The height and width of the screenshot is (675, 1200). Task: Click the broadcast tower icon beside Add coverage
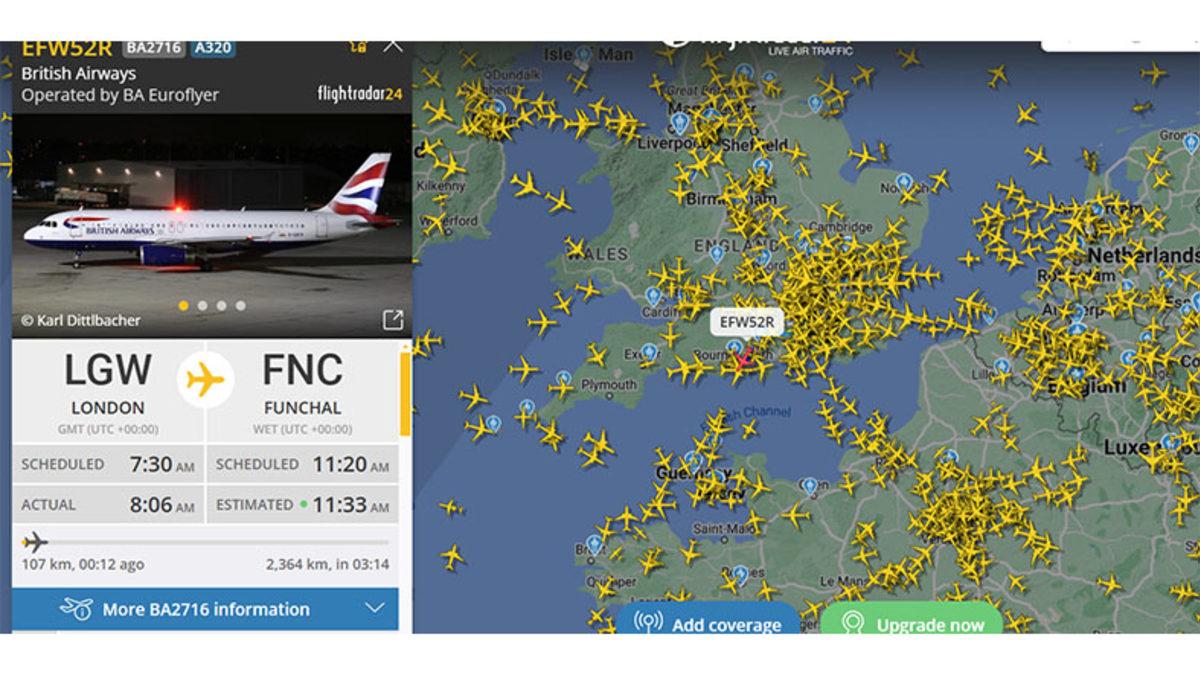click(x=648, y=622)
